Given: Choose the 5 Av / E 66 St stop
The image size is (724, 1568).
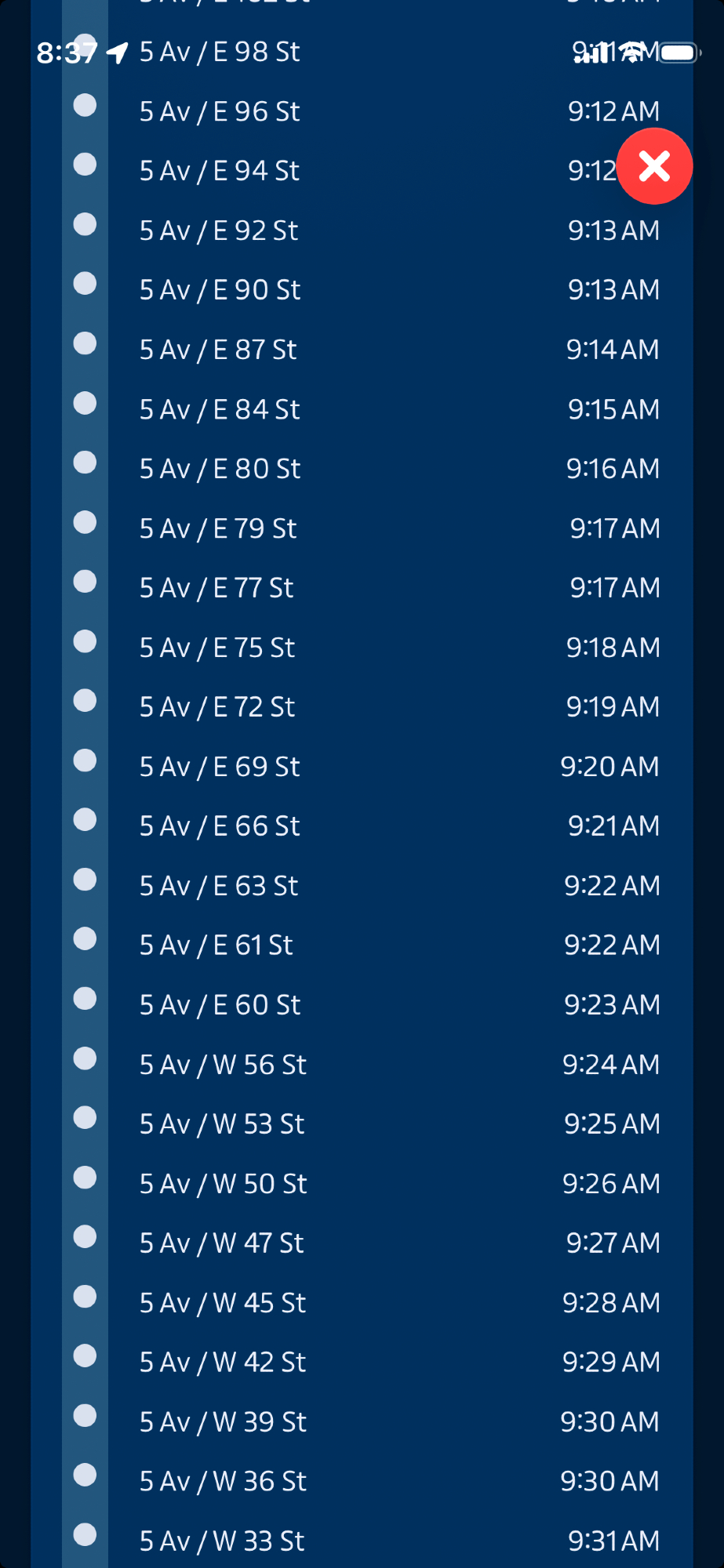Looking at the screenshot, I should pyautogui.click(x=220, y=826).
